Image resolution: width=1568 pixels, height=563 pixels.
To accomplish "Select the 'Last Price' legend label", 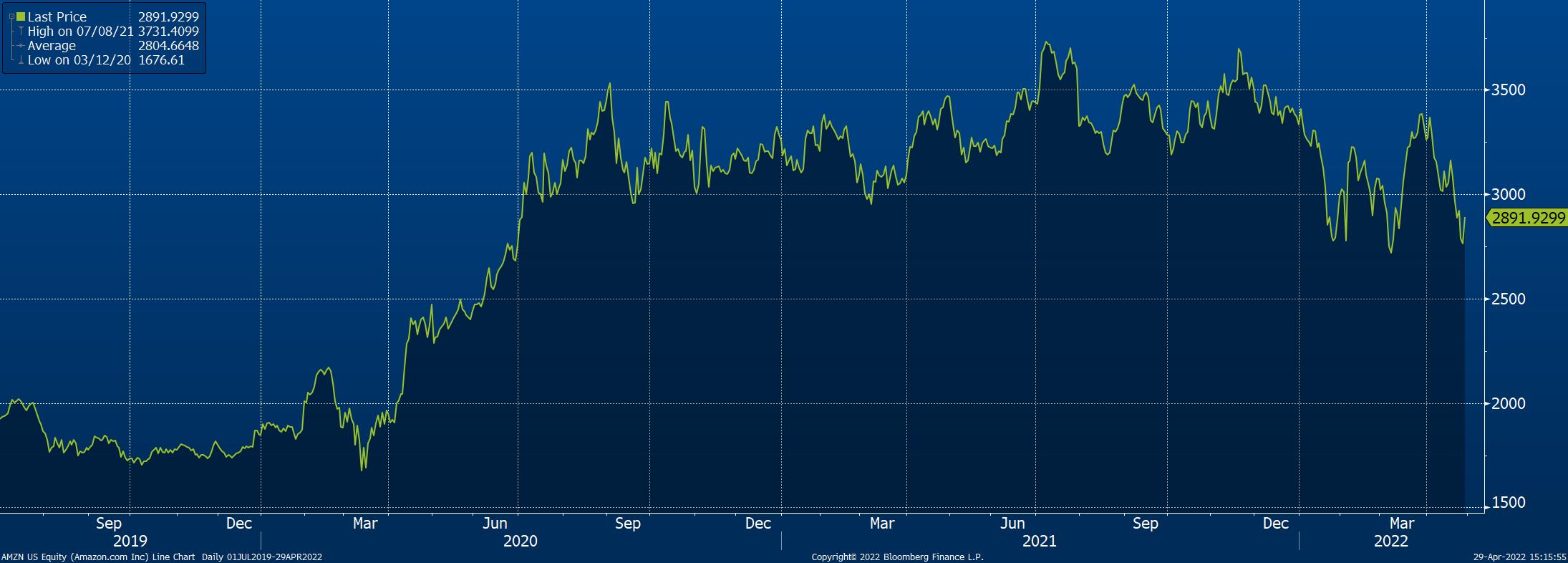I will point(57,16).
